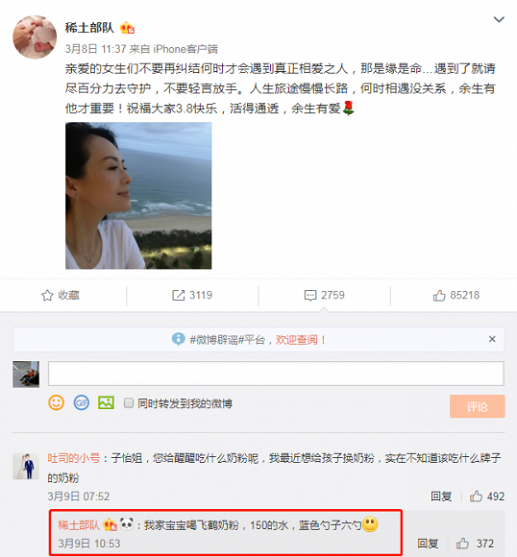
Task: Click the orange 评论 submit button
Action: (x=477, y=406)
